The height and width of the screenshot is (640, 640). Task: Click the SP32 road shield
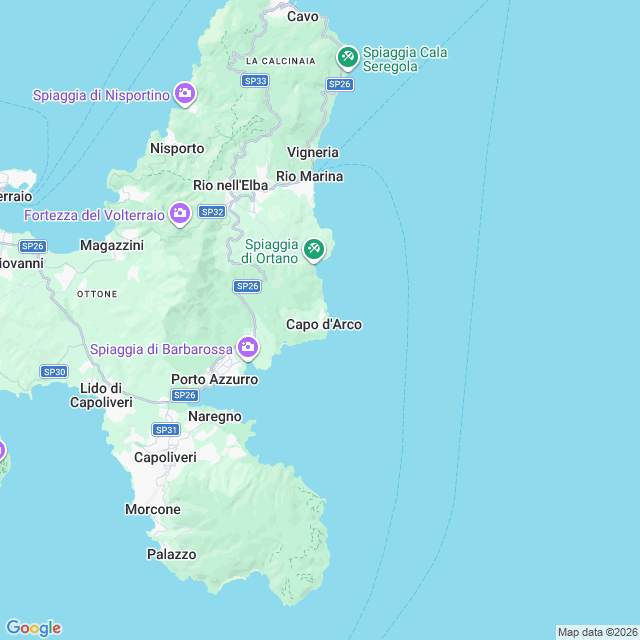[212, 212]
